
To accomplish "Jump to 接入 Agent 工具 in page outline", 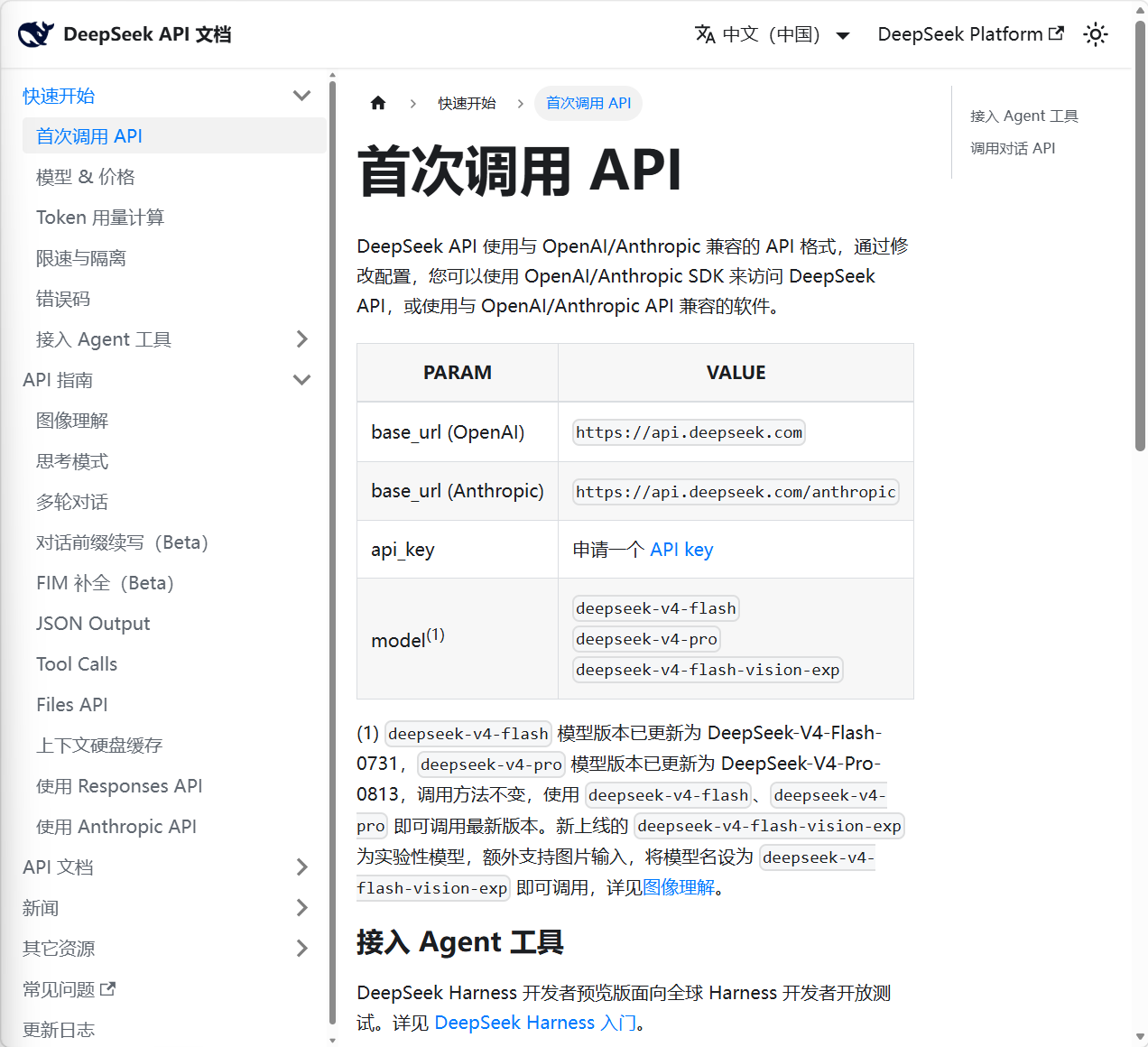I will pos(1024,116).
